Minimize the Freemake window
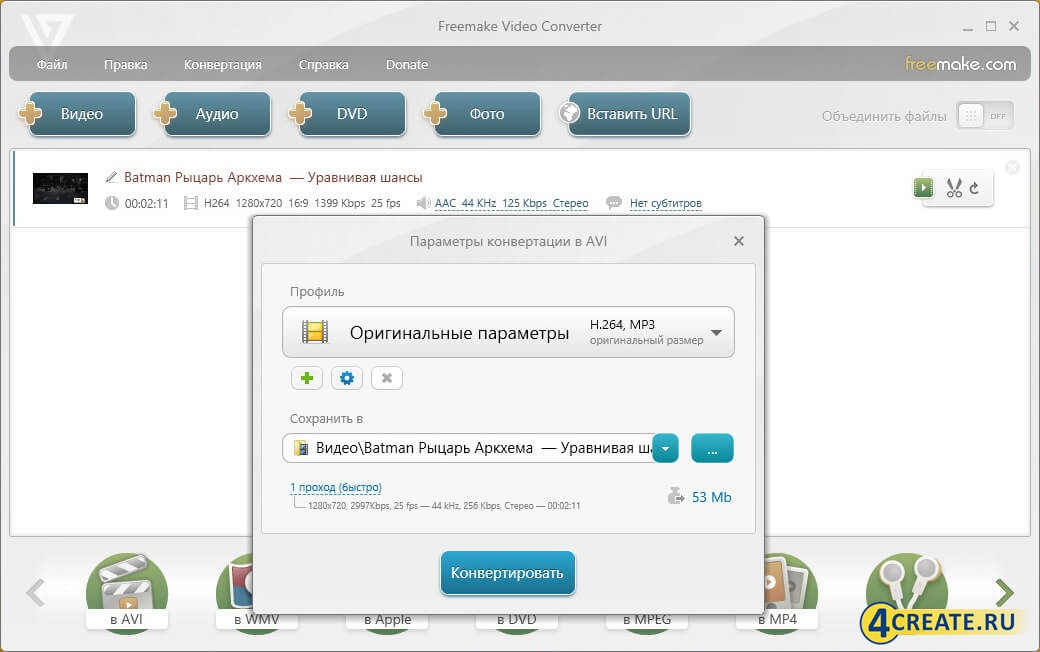Viewport: 1040px width, 652px height. coord(968,27)
